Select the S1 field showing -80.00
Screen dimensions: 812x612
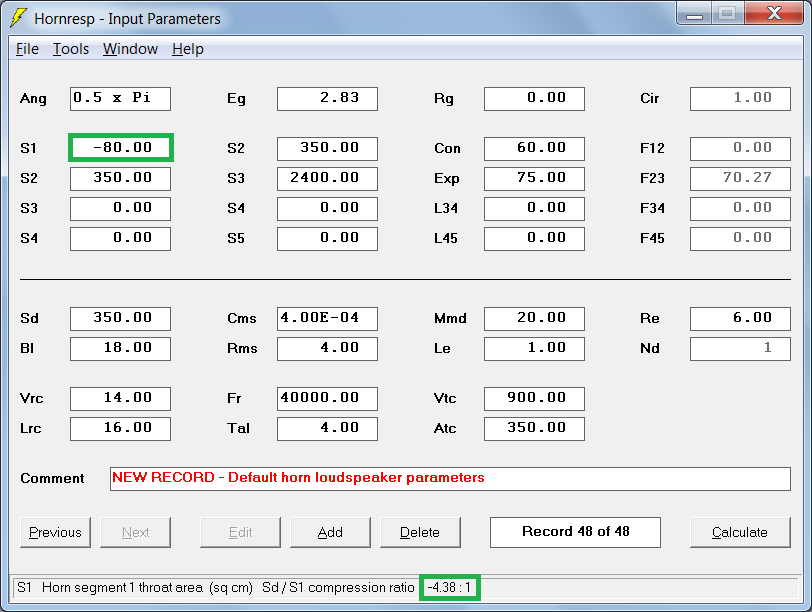120,148
